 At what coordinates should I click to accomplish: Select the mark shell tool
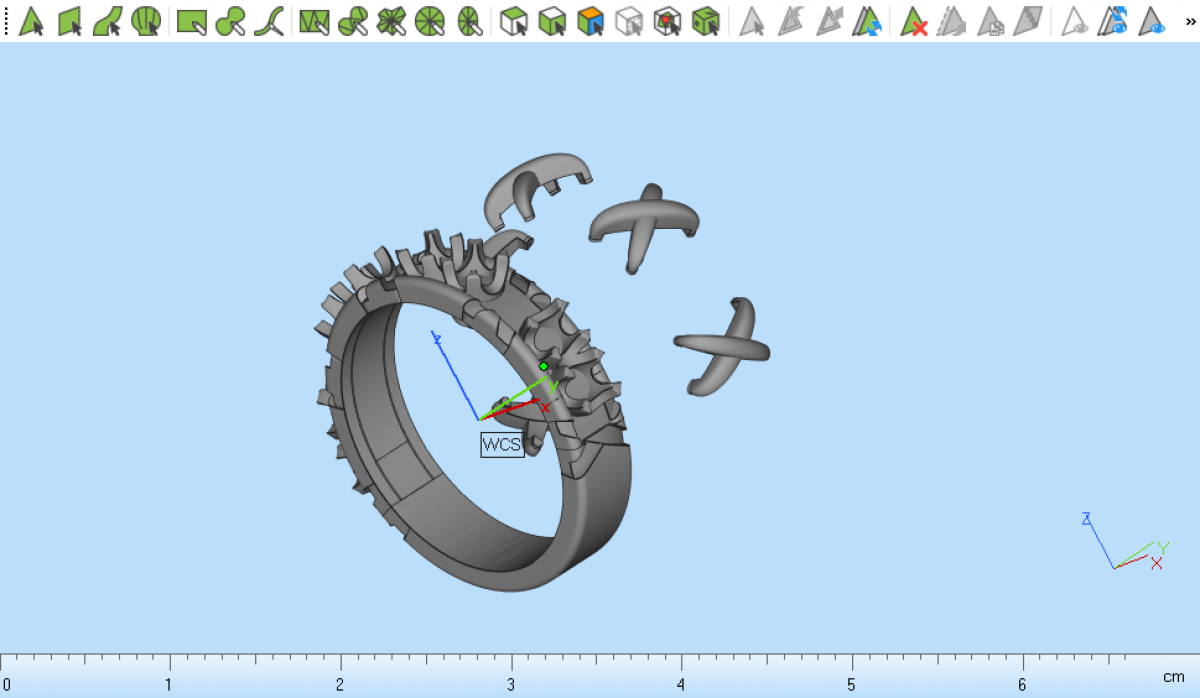click(x=147, y=21)
